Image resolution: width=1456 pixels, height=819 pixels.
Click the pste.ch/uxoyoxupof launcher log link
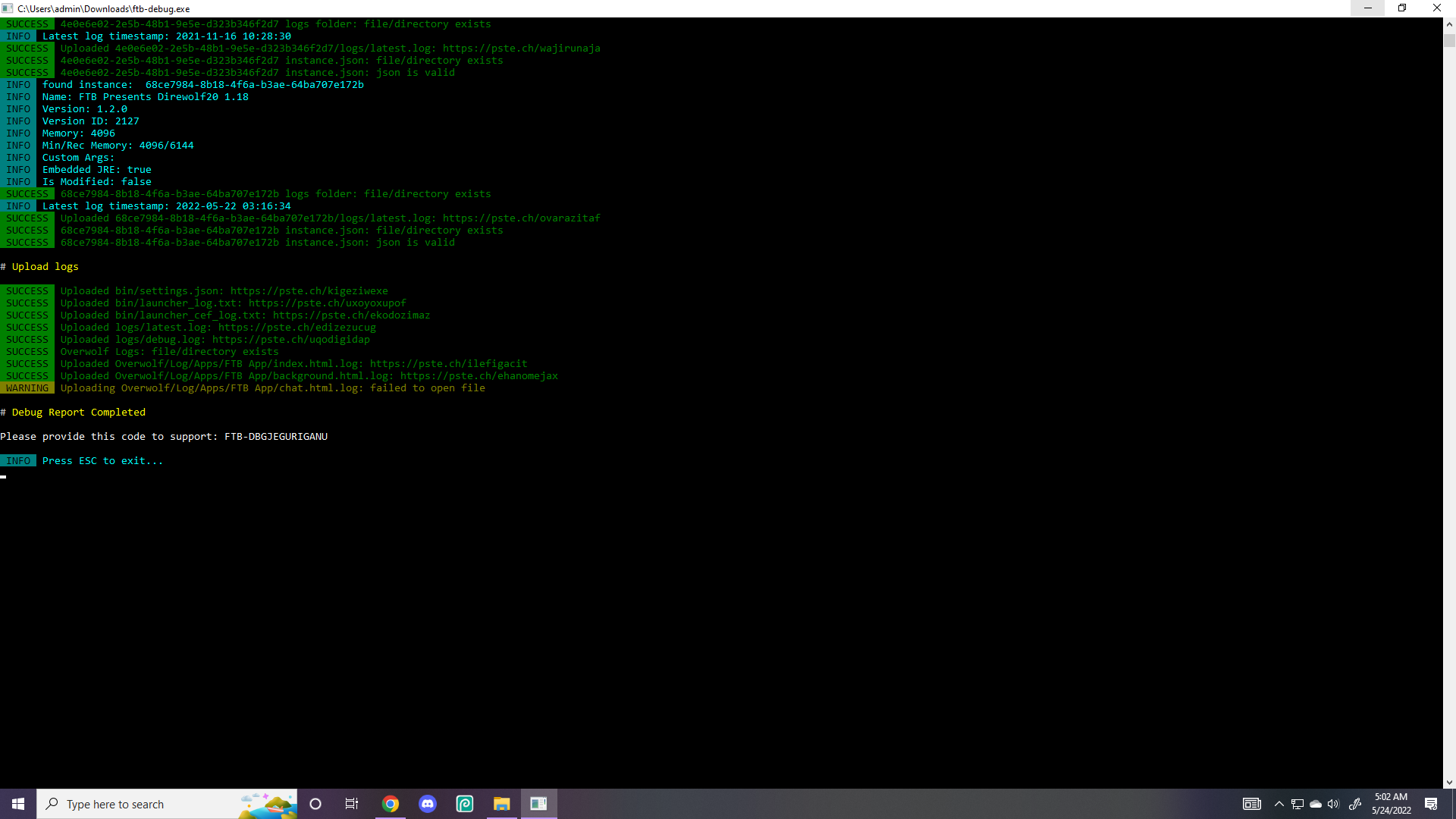click(328, 303)
